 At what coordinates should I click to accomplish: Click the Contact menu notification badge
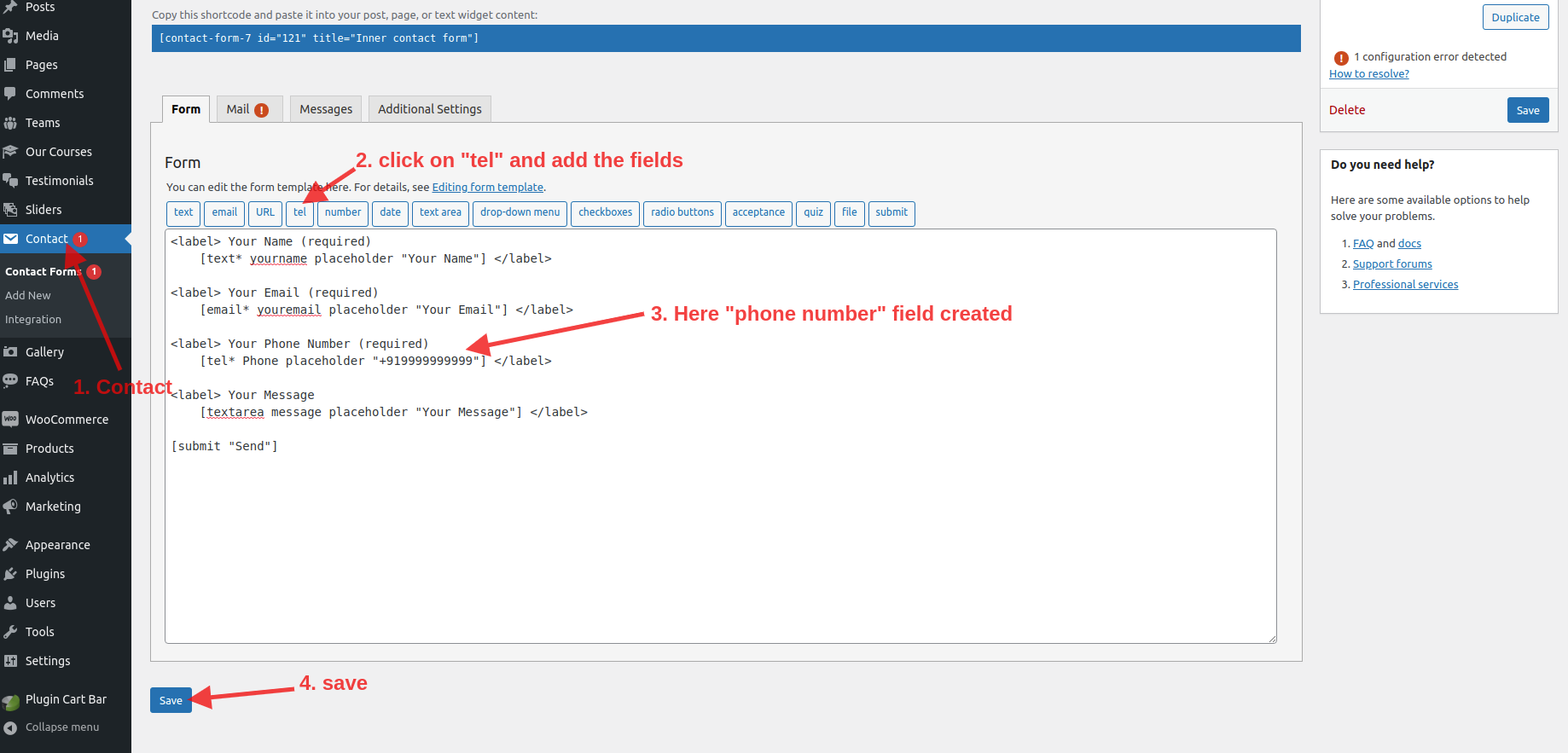[x=79, y=240]
